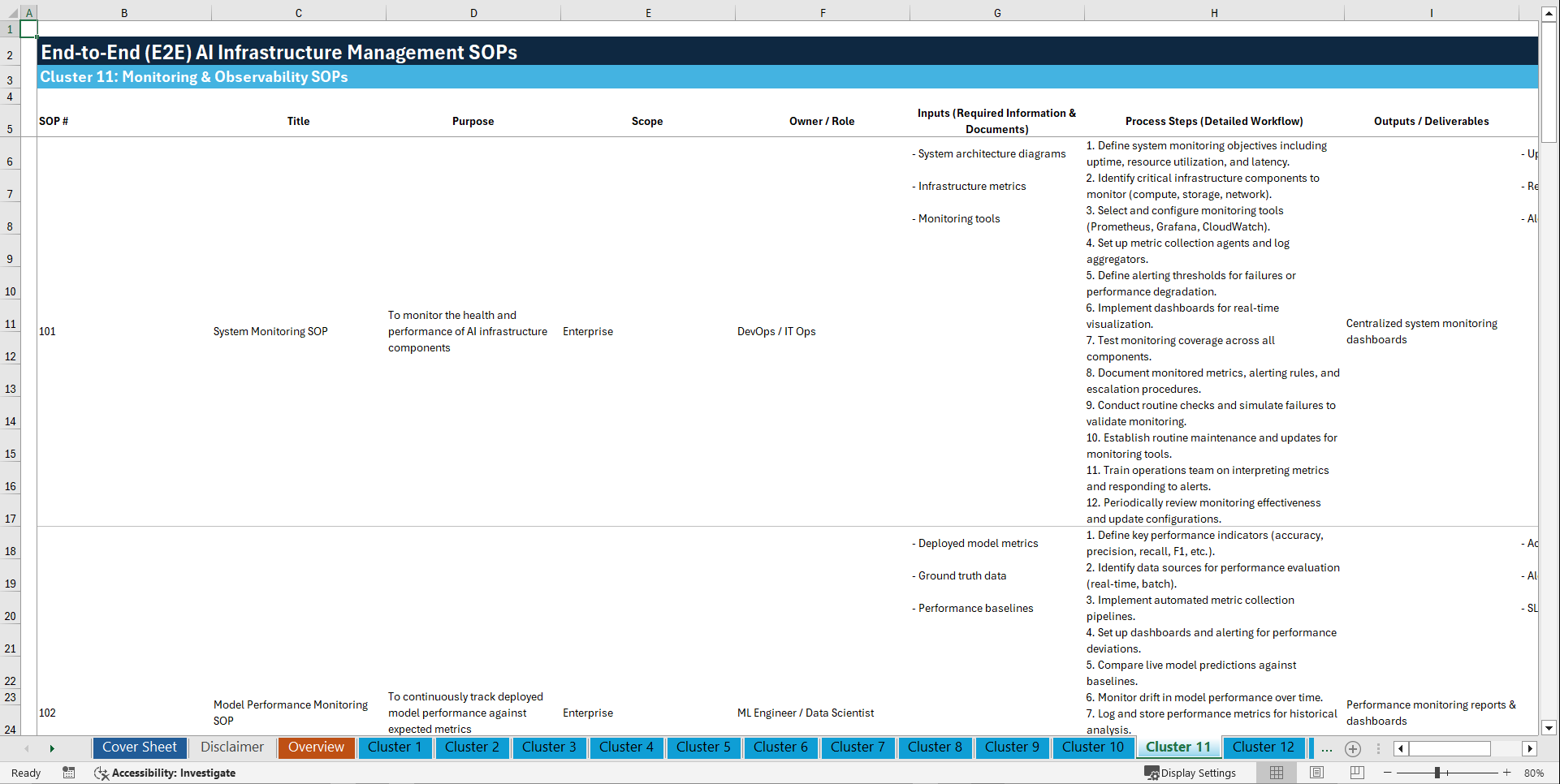Open the ellipsis to show more sheet tabs
This screenshot has width=1560, height=784.
pyautogui.click(x=1327, y=748)
